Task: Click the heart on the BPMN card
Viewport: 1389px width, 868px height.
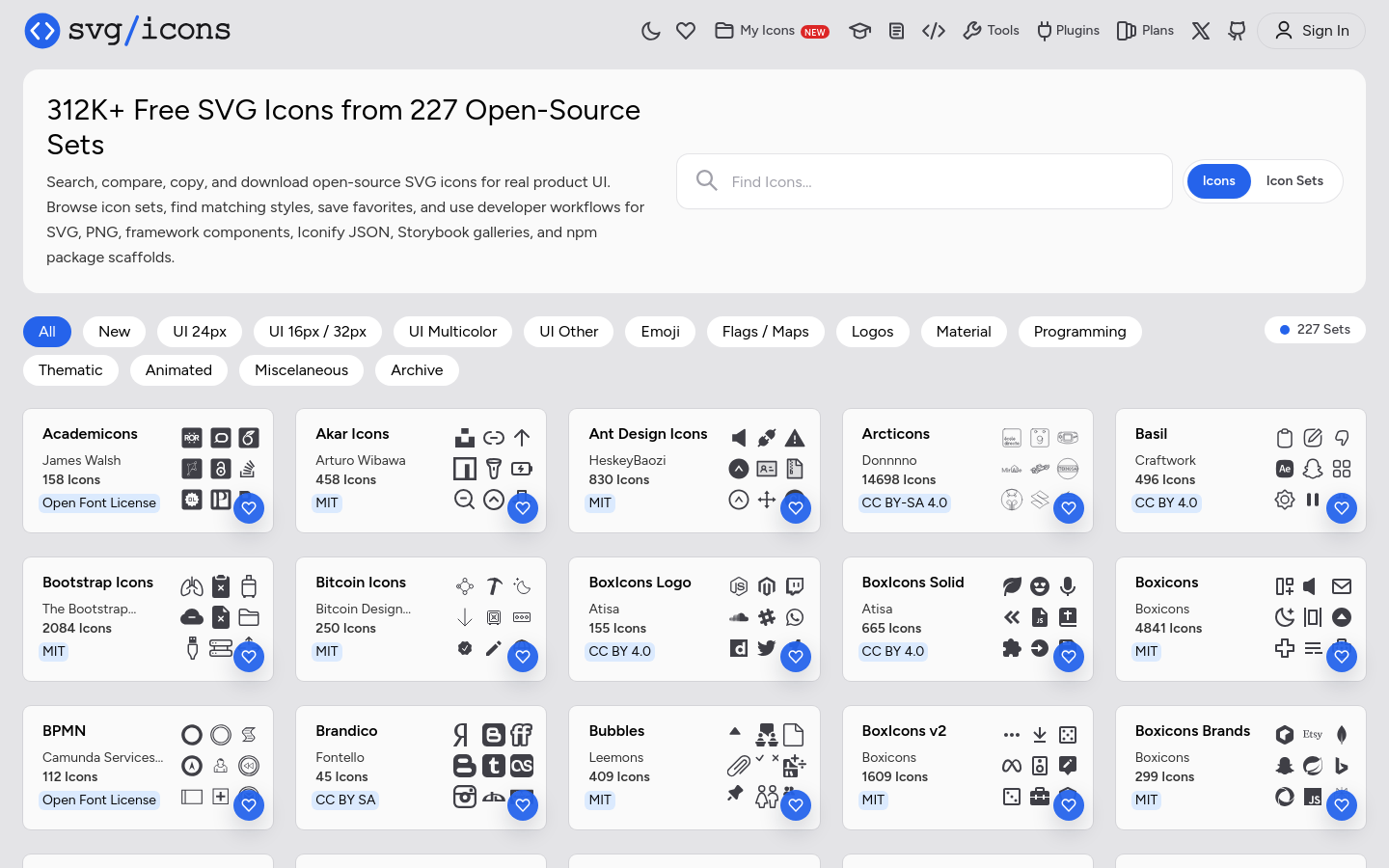Action: 249,805
